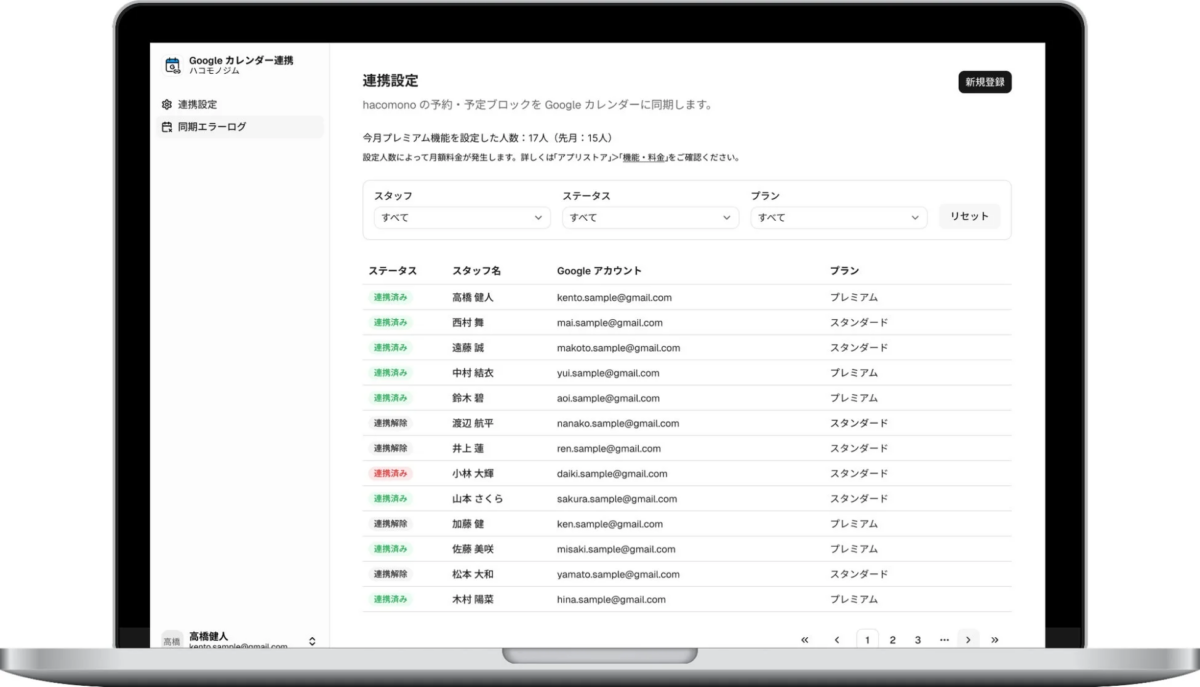Image resolution: width=1200 pixels, height=687 pixels.
Task: Click the 新規登録 button
Action: point(985,82)
